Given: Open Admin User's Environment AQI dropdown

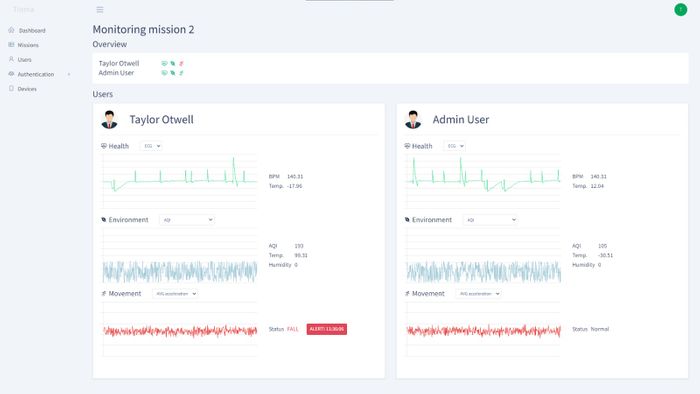Looking at the screenshot, I should pyautogui.click(x=491, y=220).
